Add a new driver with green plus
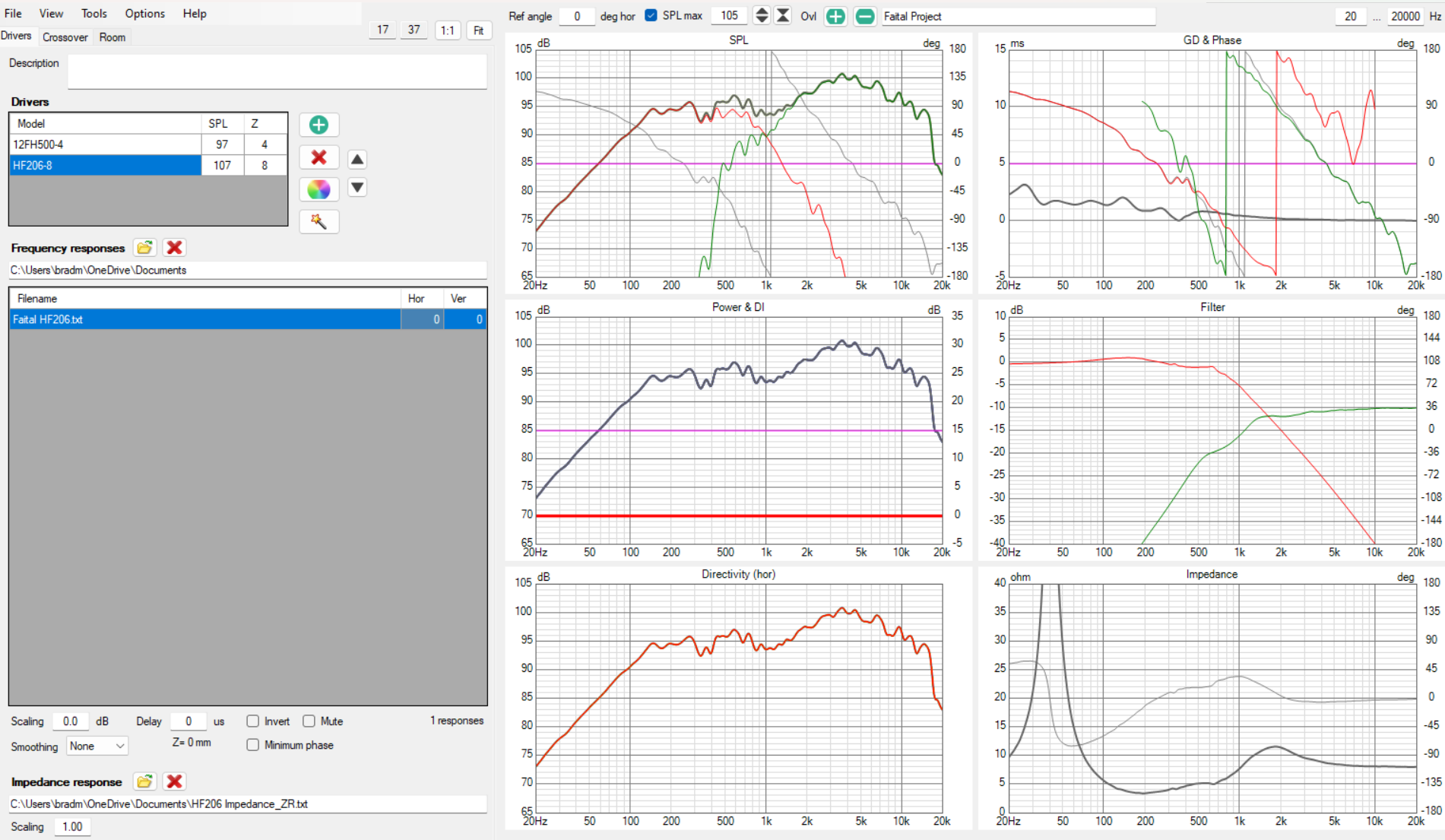The image size is (1445, 840). 318,125
